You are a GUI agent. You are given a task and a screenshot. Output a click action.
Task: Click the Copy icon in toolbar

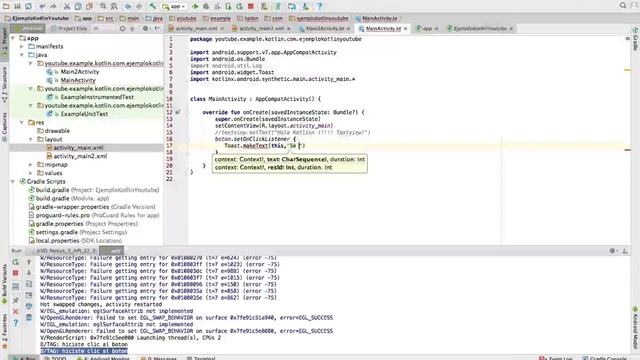78,6
